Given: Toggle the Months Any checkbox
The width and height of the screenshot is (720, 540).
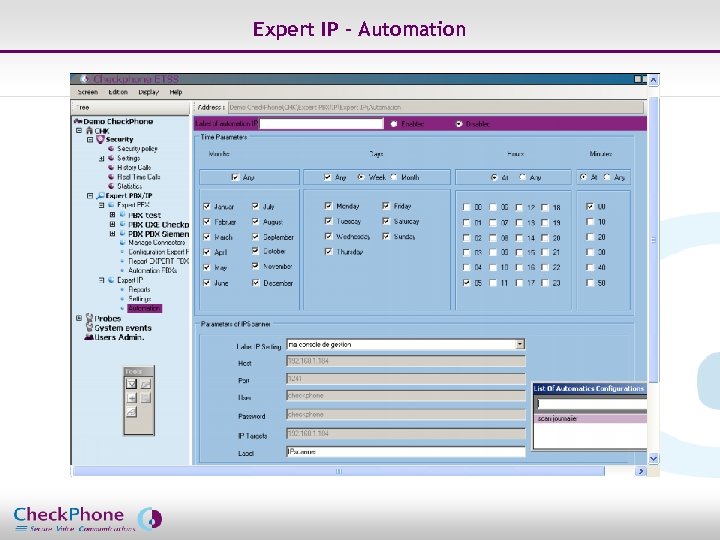Looking at the screenshot, I should point(236,177).
